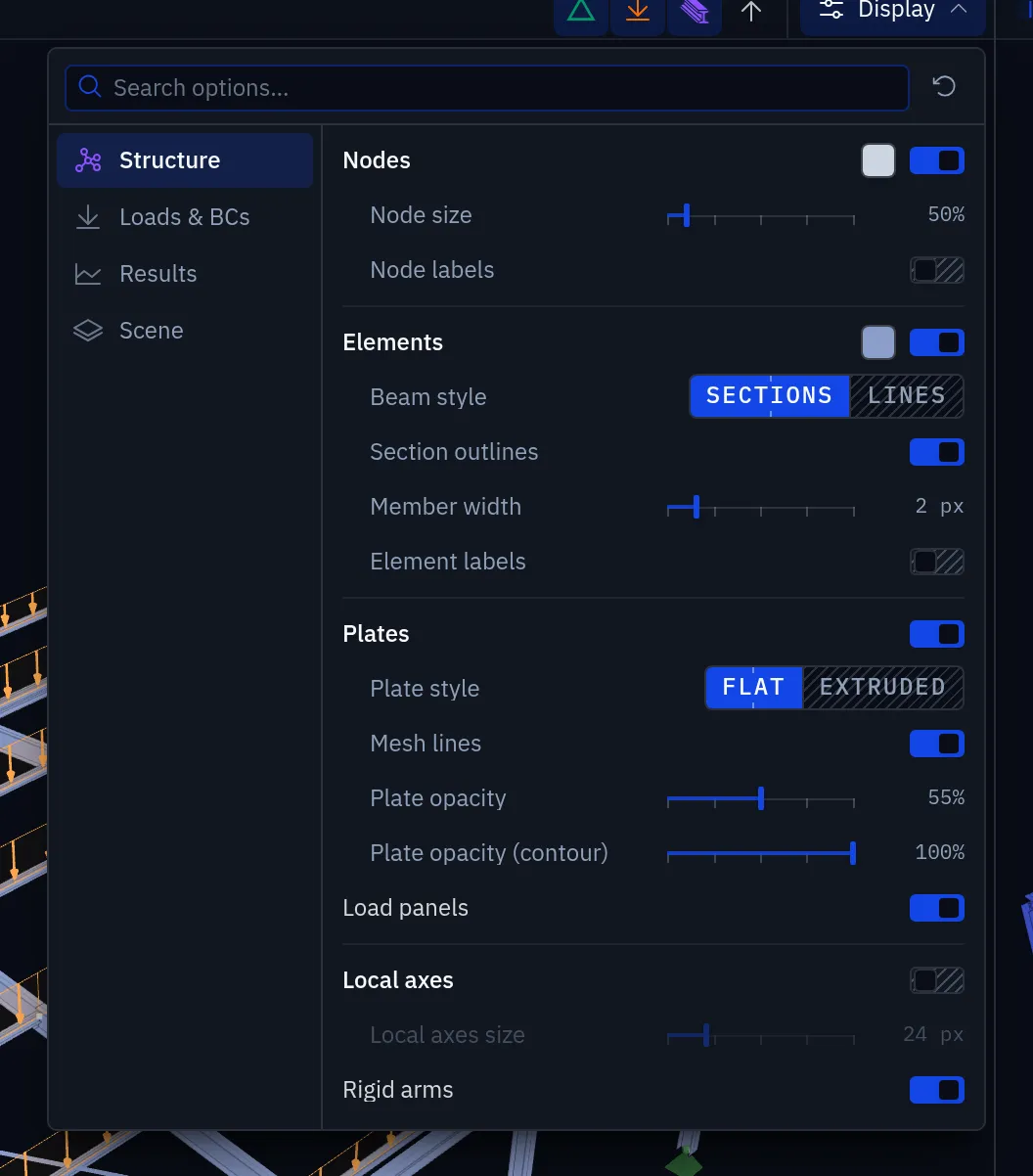Turn off the Load panels toggle
This screenshot has height=1176, width=1033.
(x=937, y=908)
